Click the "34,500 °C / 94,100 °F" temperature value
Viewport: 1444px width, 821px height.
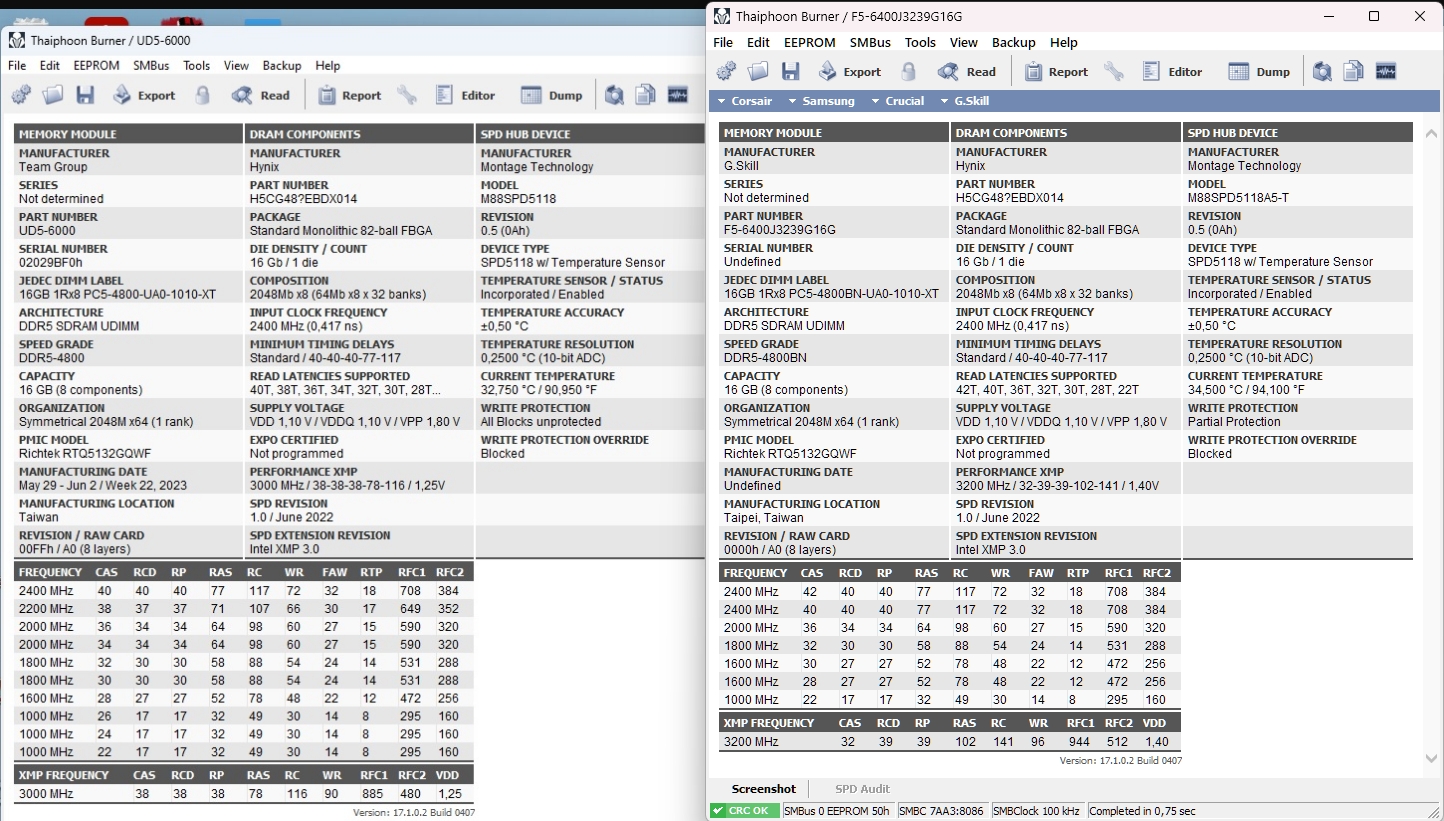pos(1248,390)
